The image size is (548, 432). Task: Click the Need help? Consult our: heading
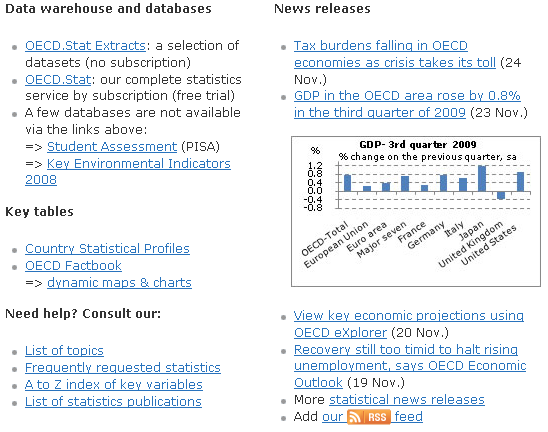pos(83,314)
